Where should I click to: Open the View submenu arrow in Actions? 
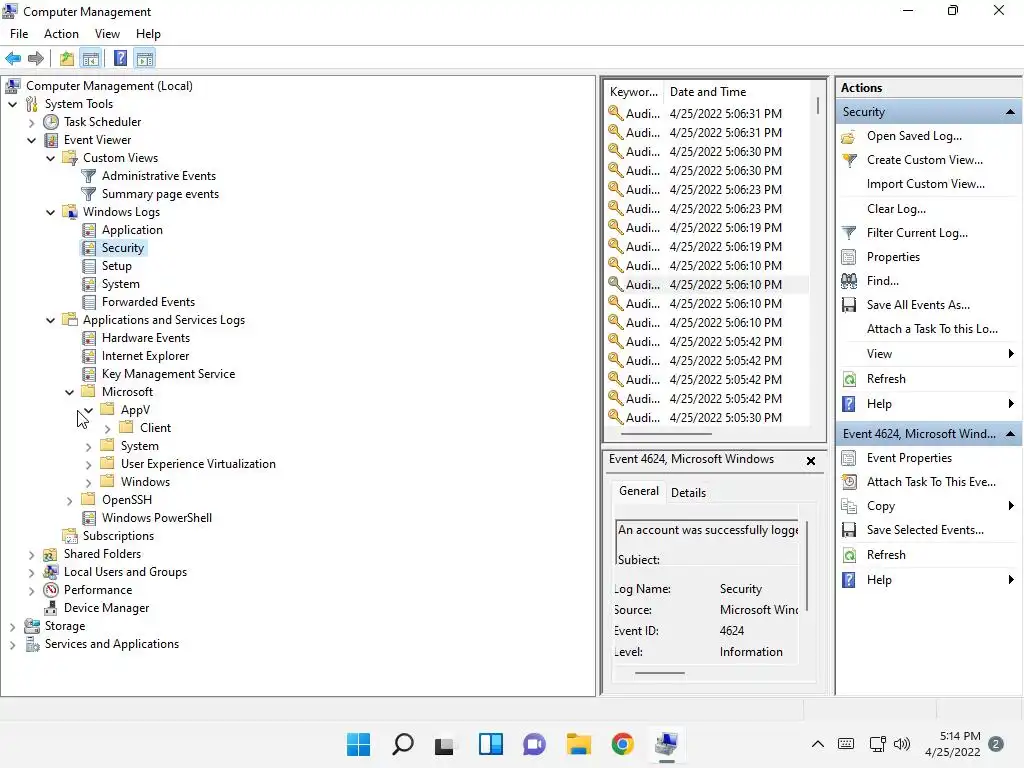(1011, 353)
